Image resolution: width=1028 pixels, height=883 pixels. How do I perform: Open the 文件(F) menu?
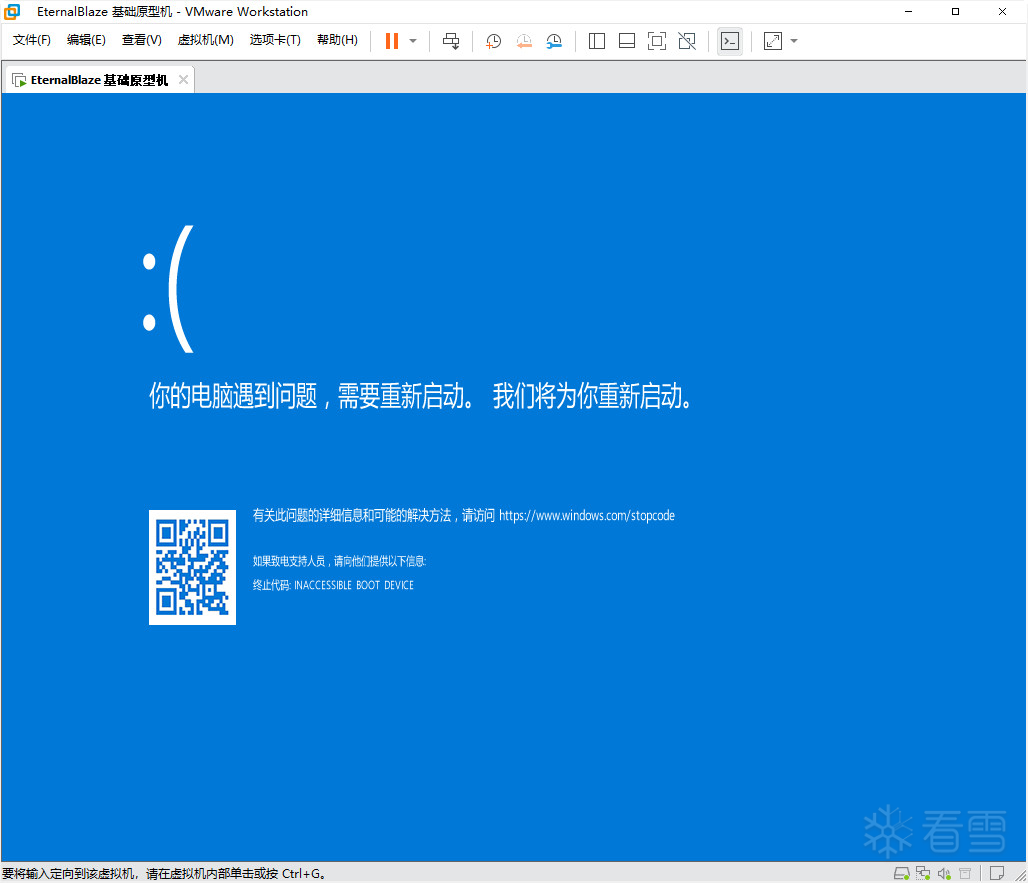pyautogui.click(x=31, y=40)
